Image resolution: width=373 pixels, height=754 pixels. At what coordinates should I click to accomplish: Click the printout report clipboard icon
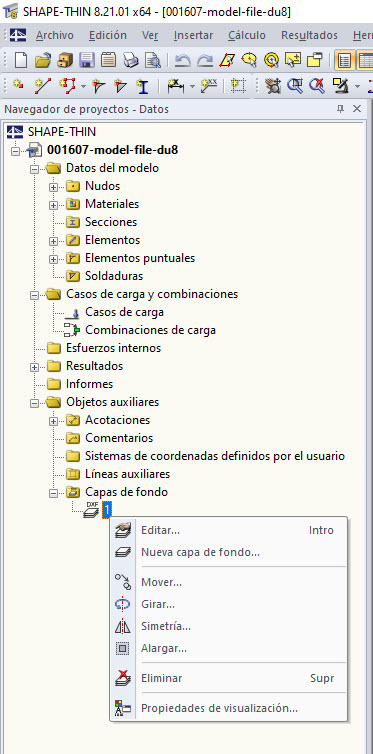(109, 60)
